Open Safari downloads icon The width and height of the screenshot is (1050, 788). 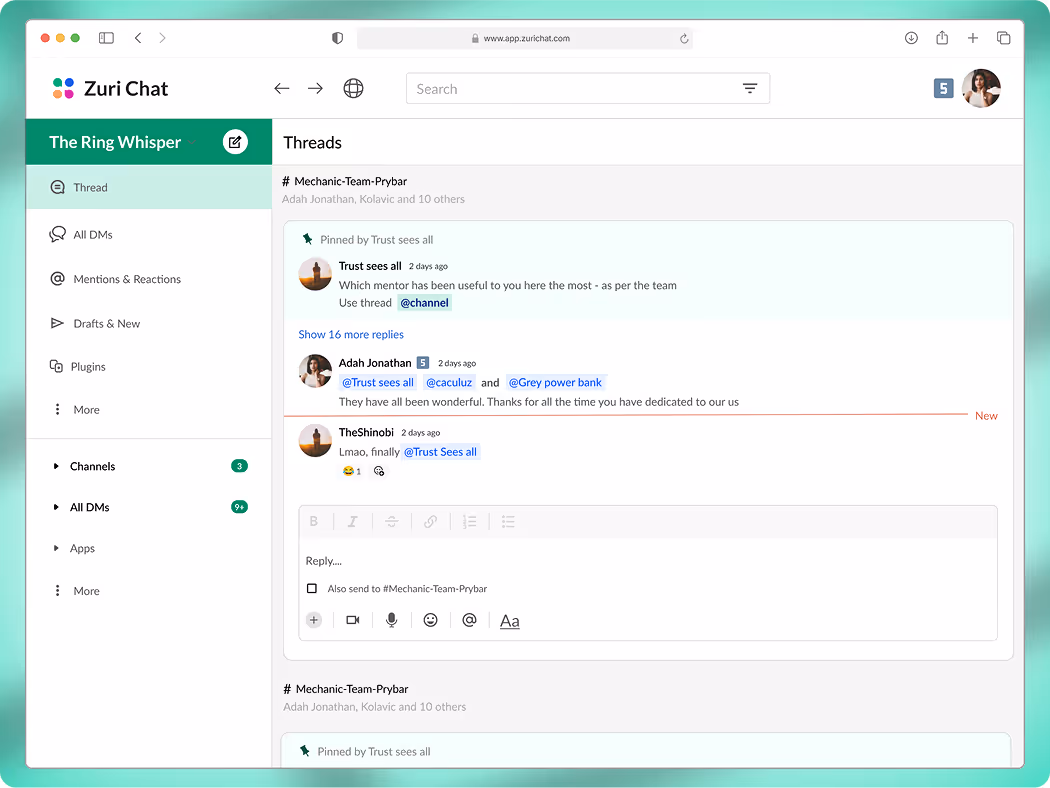911,38
